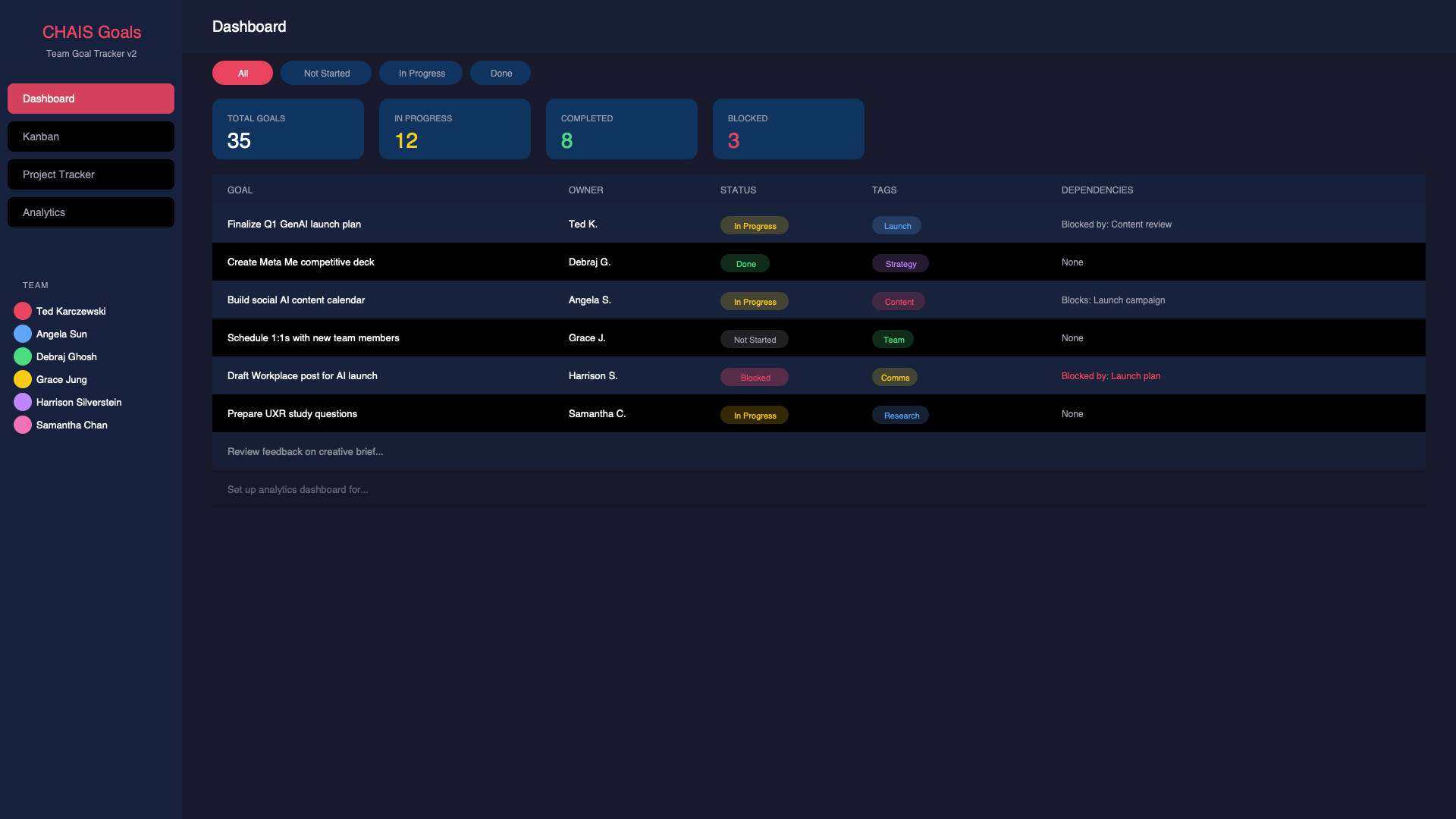
Task: Open the Kanban view
Action: click(91, 136)
